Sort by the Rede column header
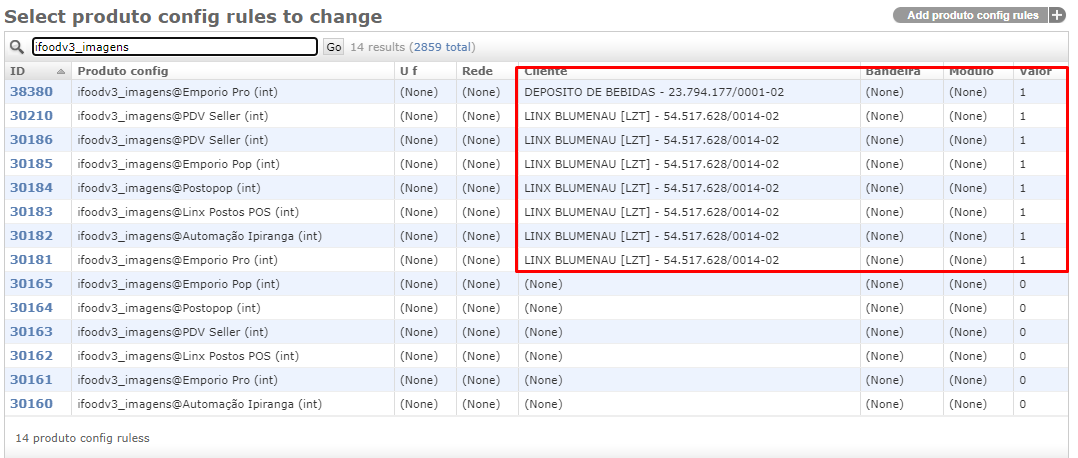 point(475,71)
